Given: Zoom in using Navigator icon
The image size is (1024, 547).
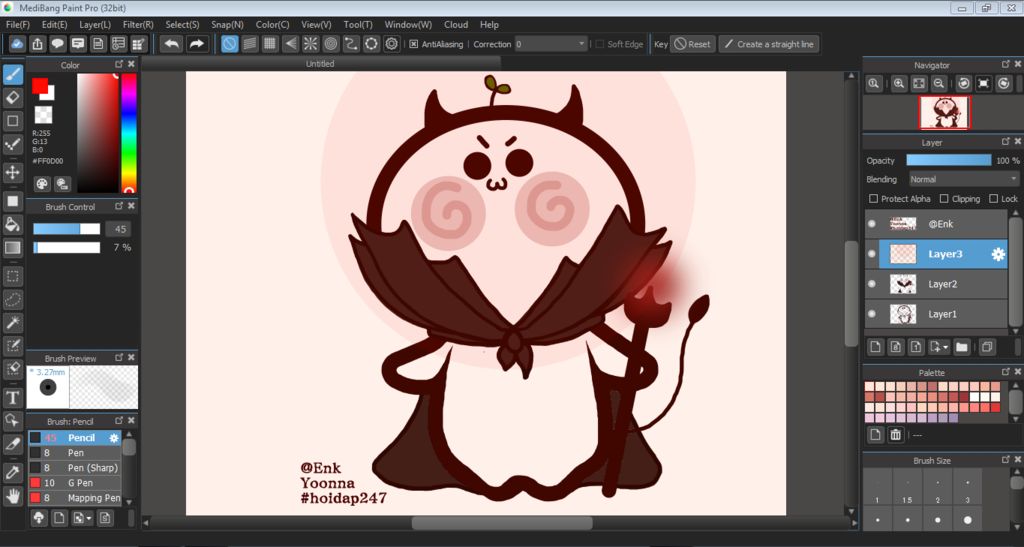Looking at the screenshot, I should click(x=899, y=84).
